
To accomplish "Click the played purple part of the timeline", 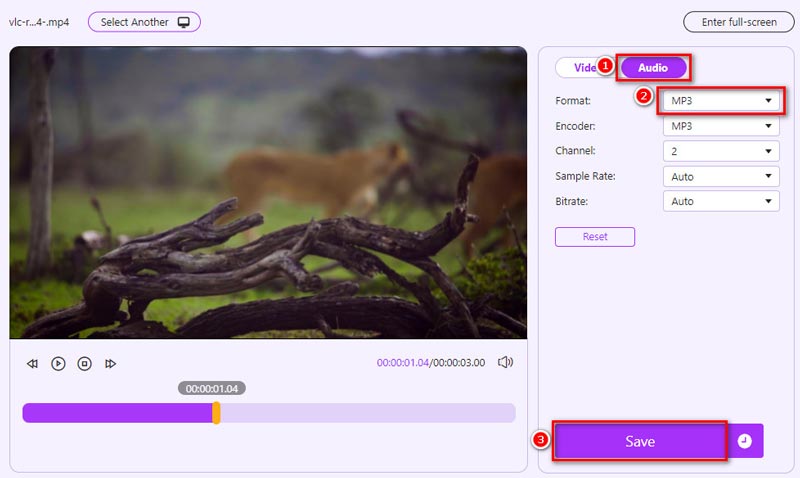I will (117, 413).
